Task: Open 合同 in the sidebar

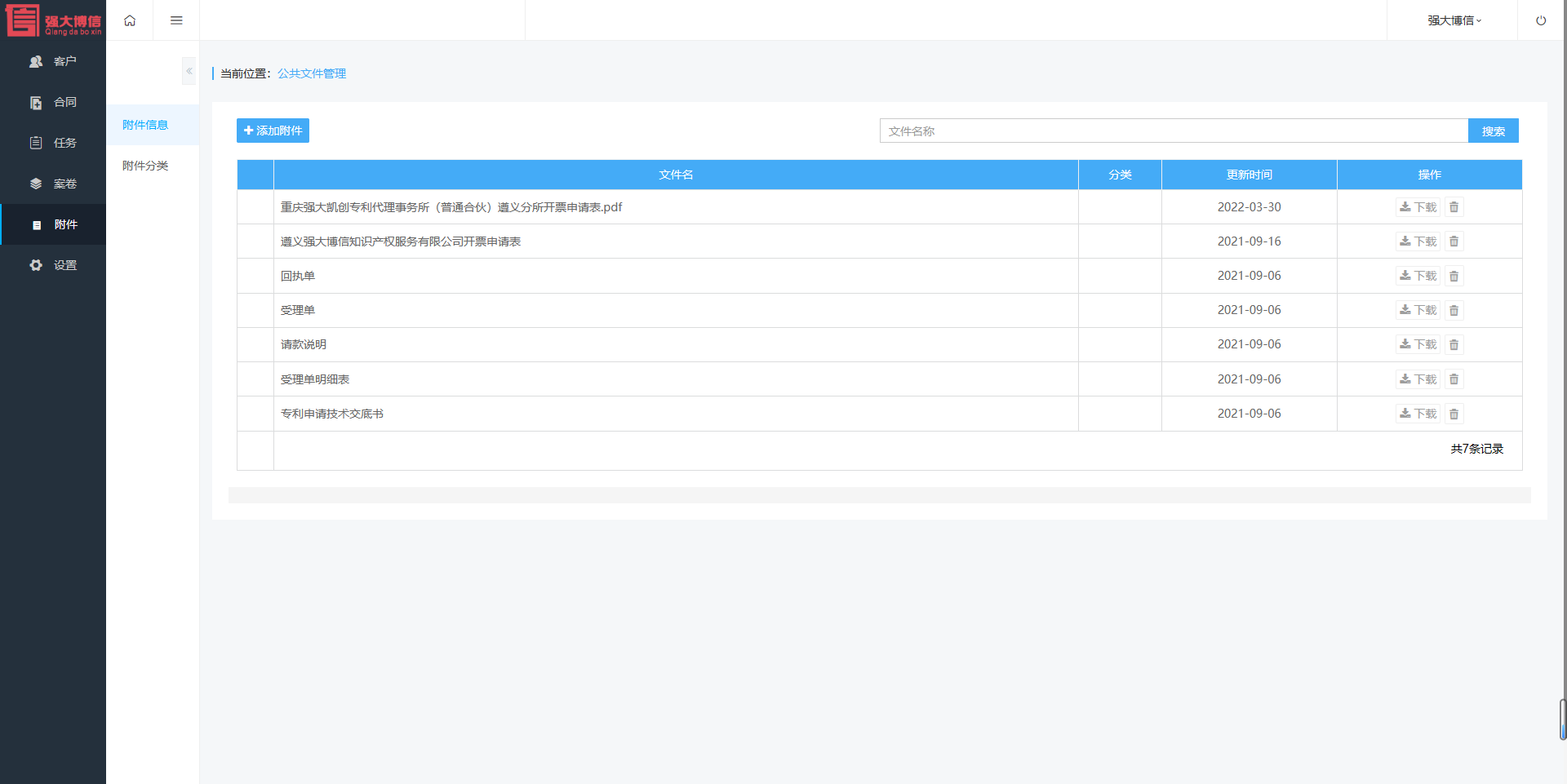Action: click(x=53, y=102)
